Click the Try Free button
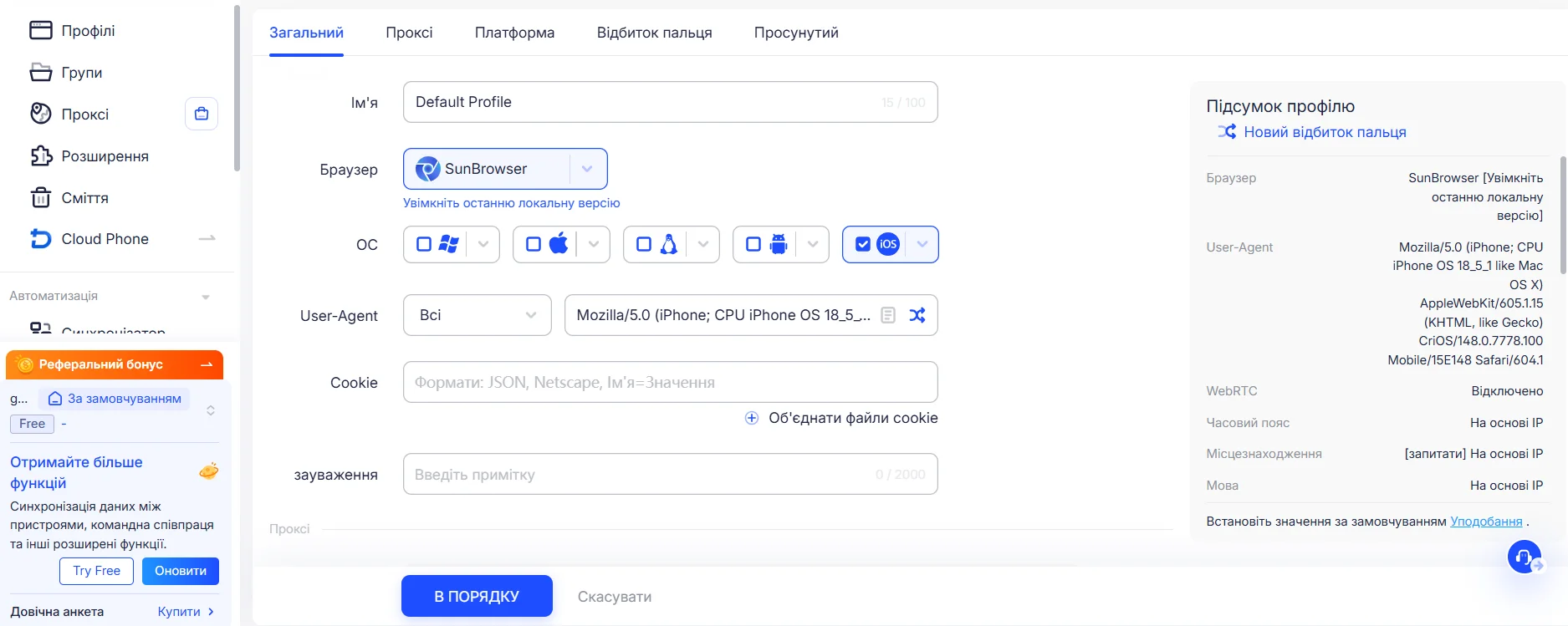The height and width of the screenshot is (626, 1568). tap(96, 571)
